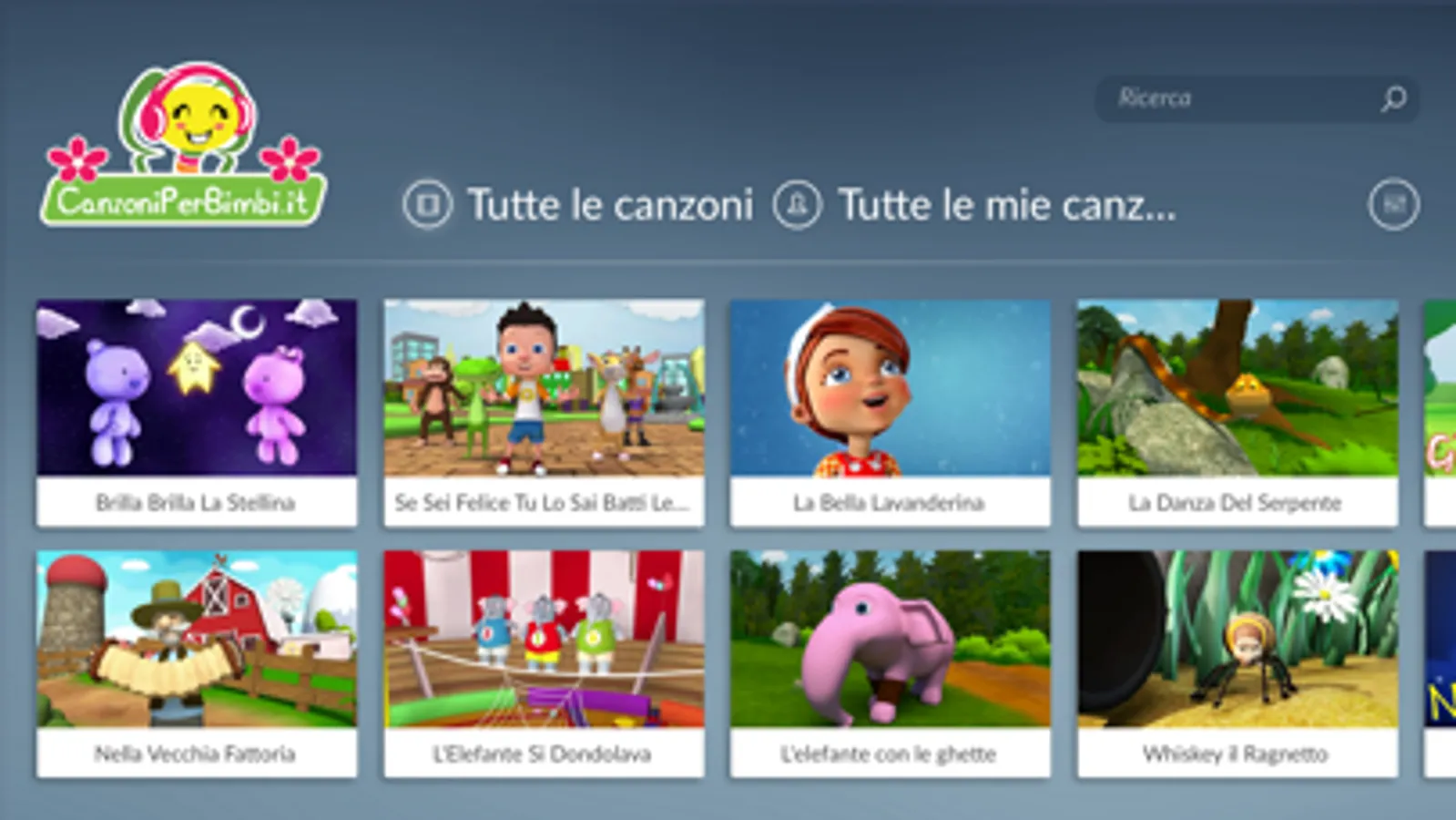Open Nella Vecchia Fattoria thumbnail
The image size is (1456, 820).
(197, 639)
